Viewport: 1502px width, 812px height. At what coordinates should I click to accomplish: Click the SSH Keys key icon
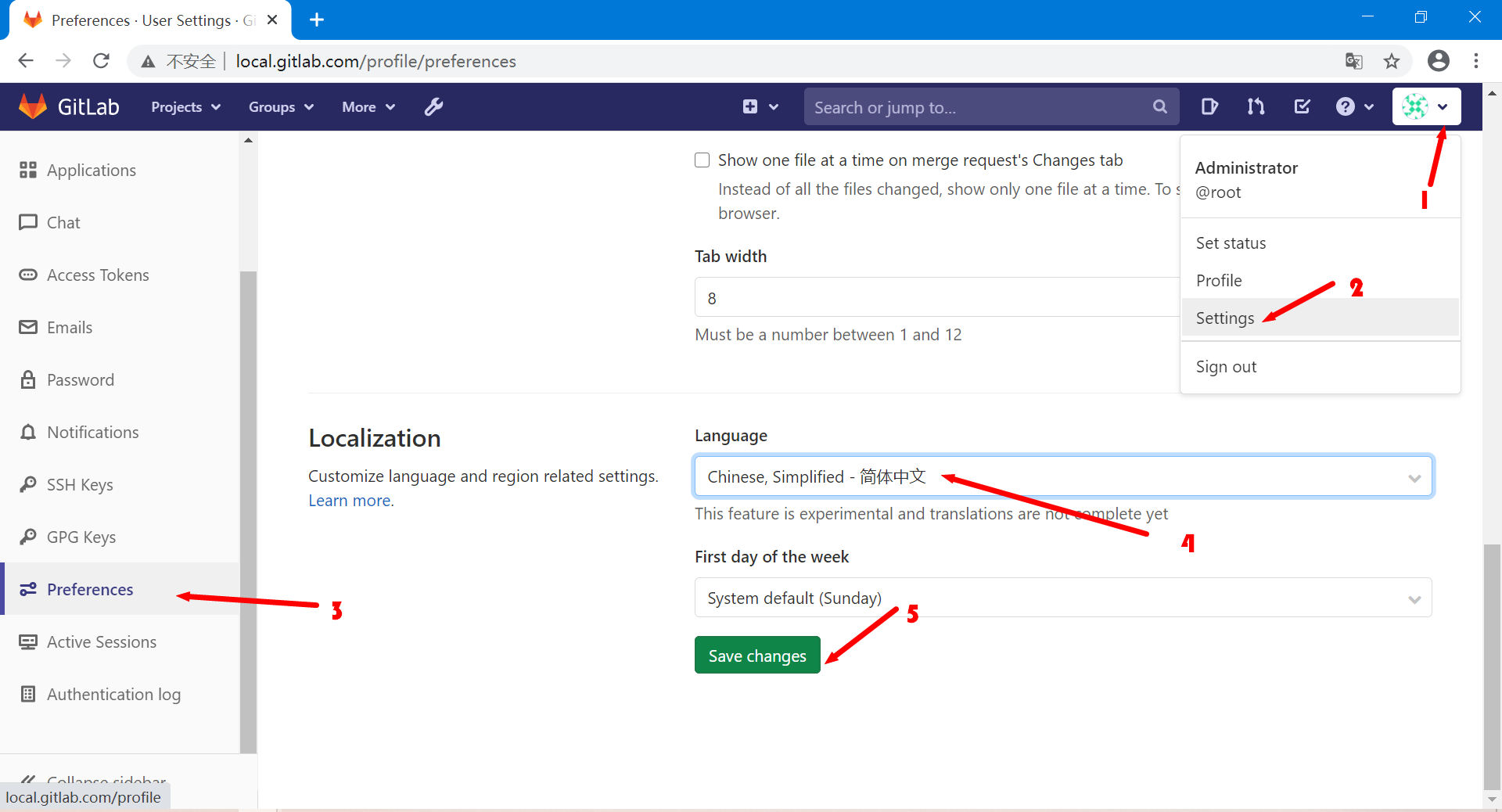point(28,484)
